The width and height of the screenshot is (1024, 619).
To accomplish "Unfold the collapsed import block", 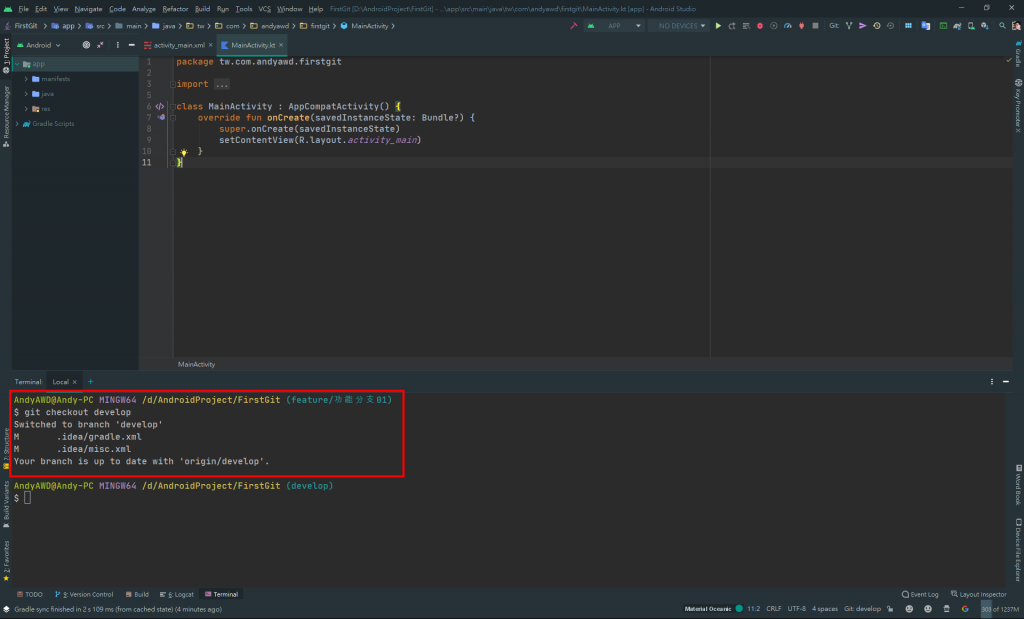I will tap(222, 84).
